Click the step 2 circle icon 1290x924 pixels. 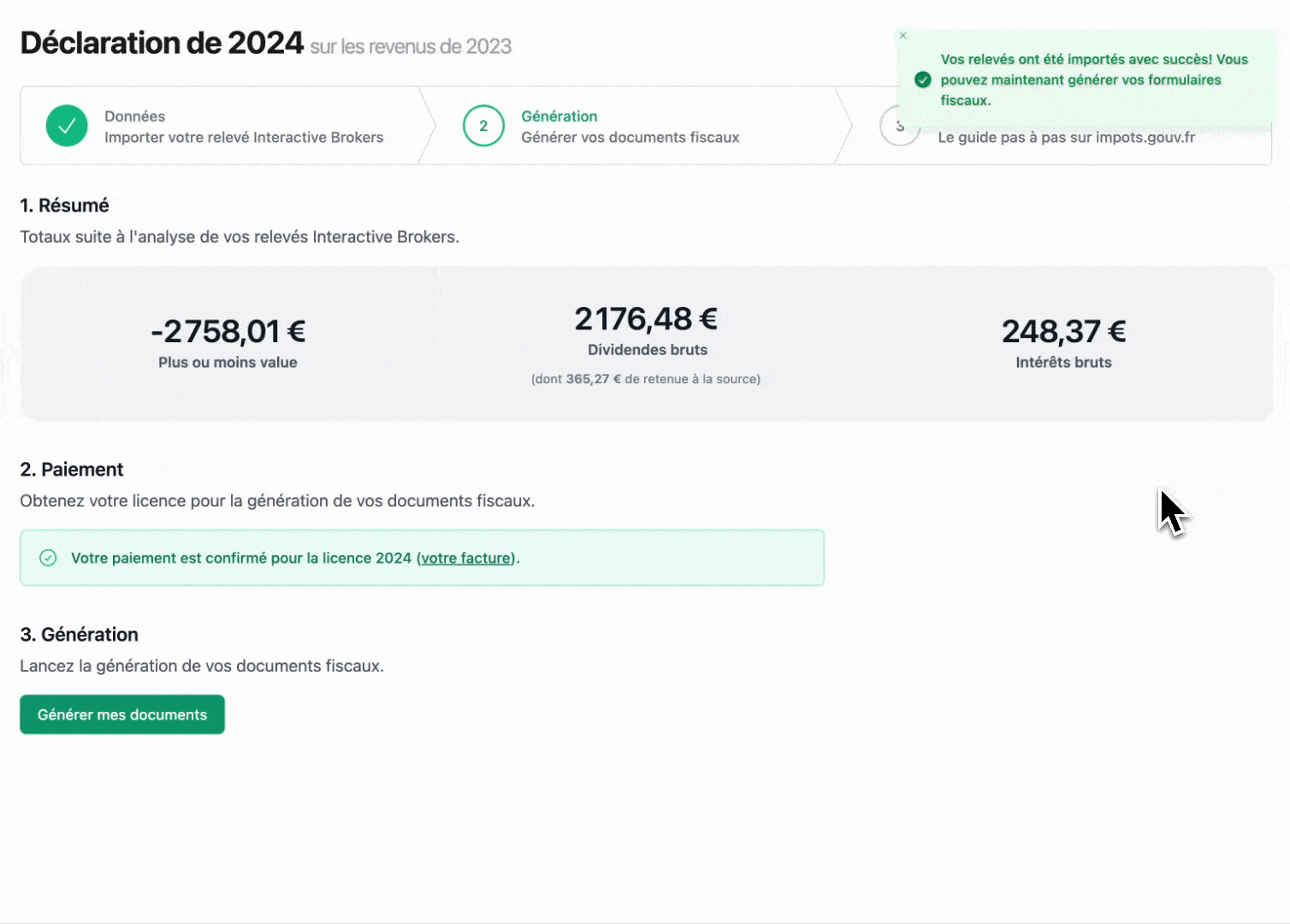point(483,127)
